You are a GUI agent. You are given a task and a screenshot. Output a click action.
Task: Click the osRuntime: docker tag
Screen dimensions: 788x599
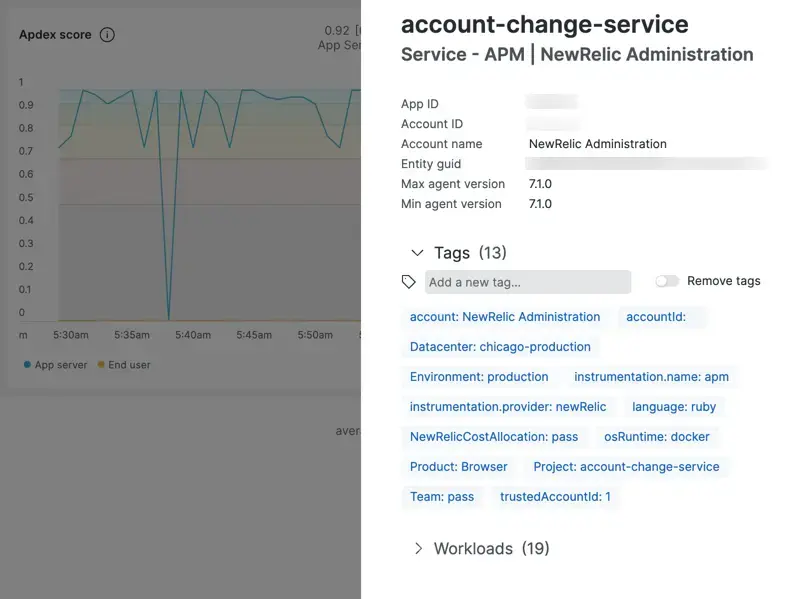click(656, 437)
